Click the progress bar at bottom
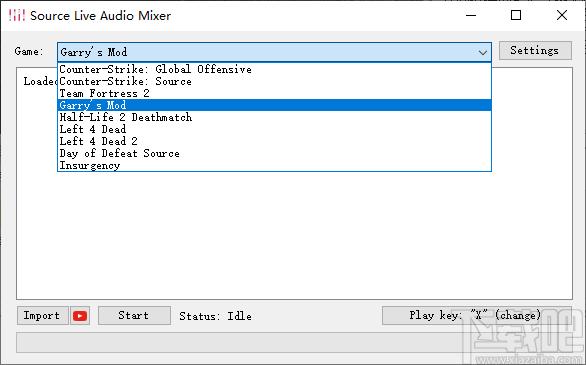Viewport: 586px width, 365px height. click(x=294, y=342)
